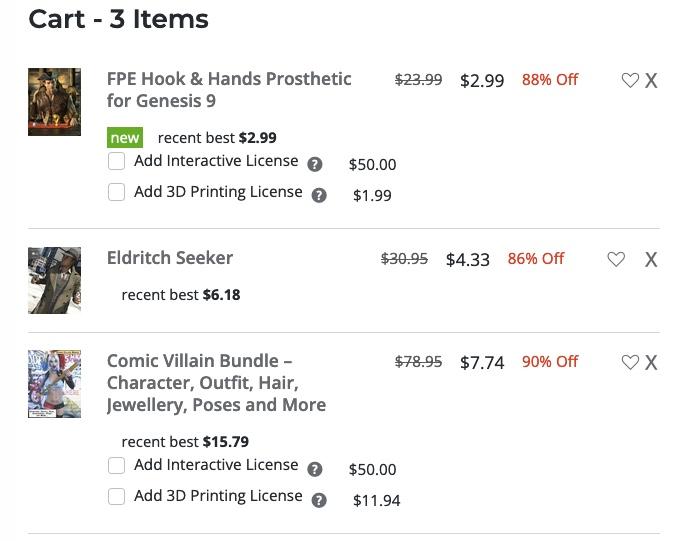Click the Eldritch Seeker thumbnail image
This screenshot has height=541, width=692.
[x=54, y=280]
